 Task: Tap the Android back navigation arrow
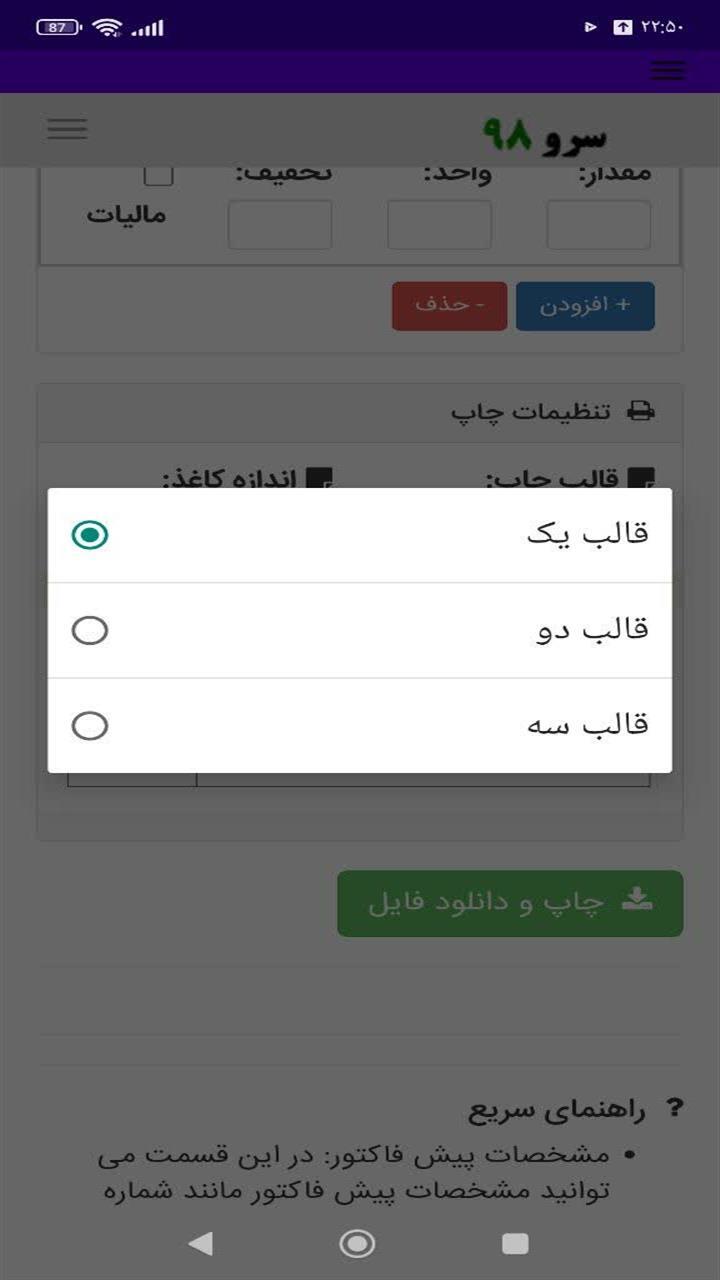201,1245
